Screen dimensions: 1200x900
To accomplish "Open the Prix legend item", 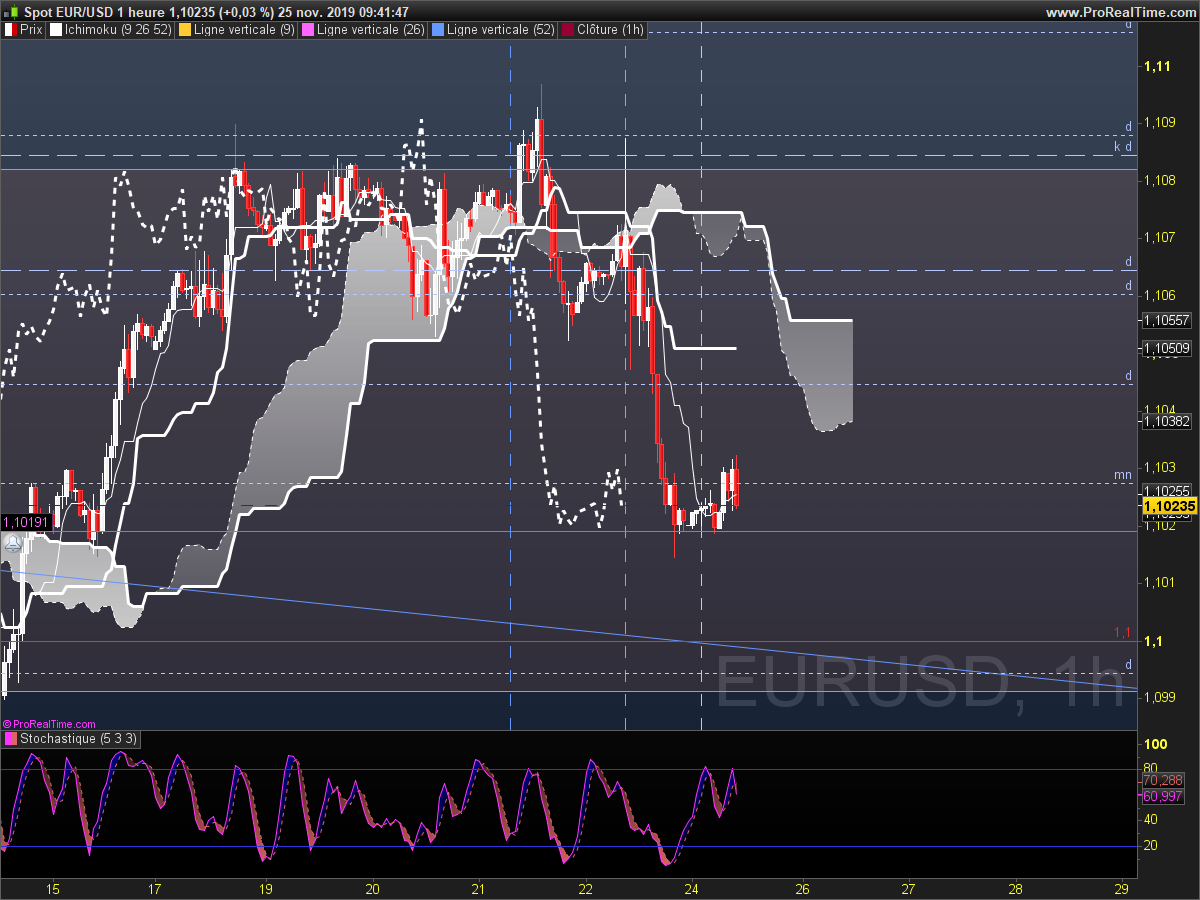I will [x=24, y=30].
